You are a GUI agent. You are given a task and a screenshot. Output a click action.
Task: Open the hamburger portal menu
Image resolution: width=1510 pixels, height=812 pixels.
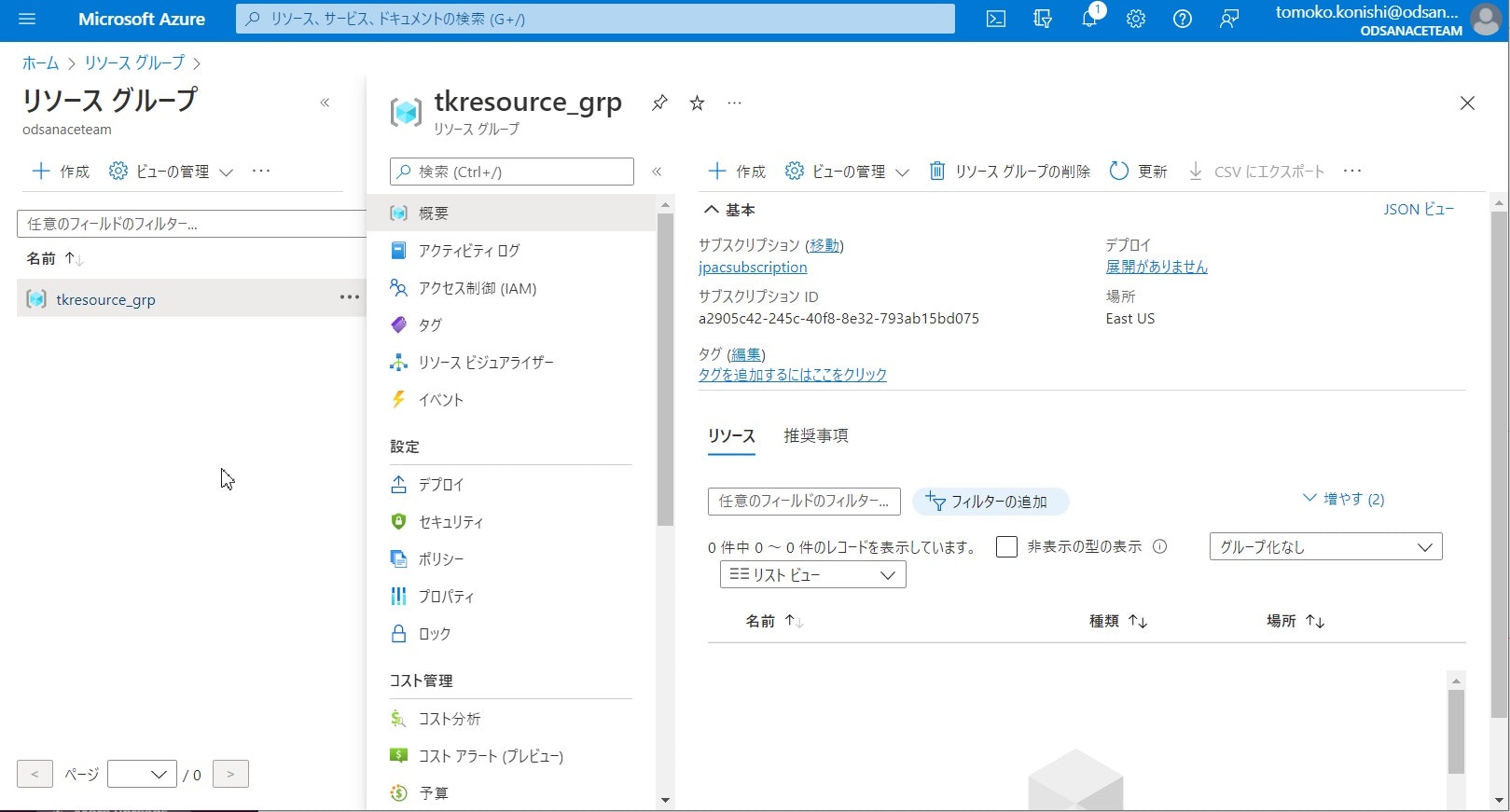pyautogui.click(x=26, y=19)
